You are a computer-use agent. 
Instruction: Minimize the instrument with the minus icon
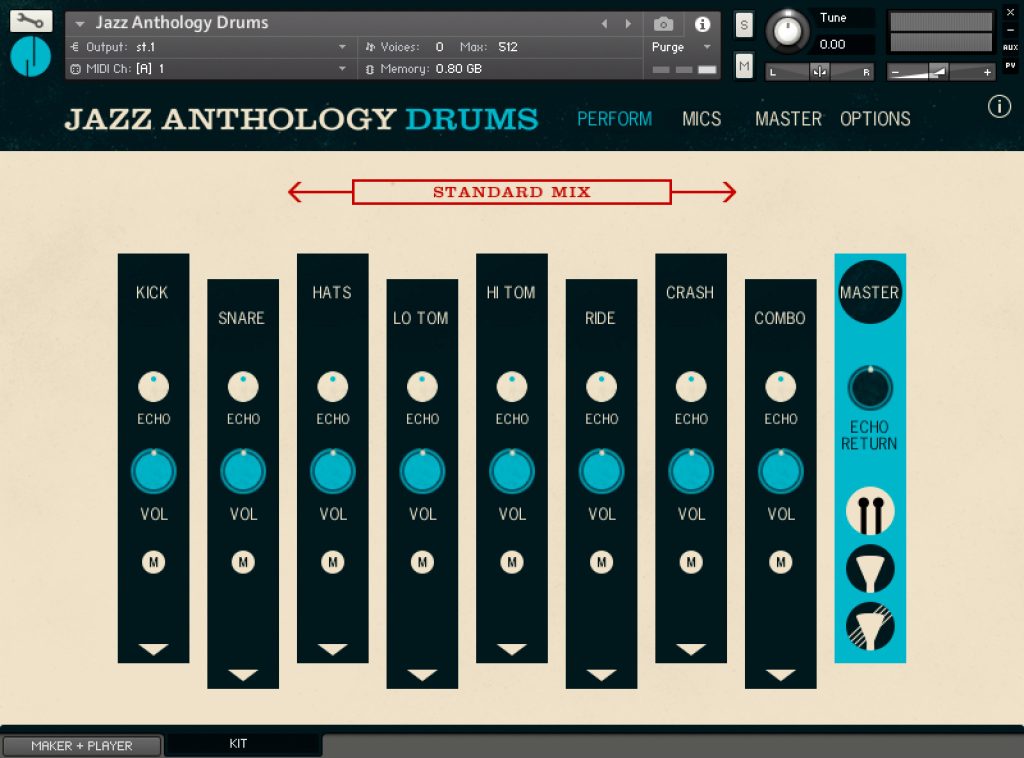(1010, 30)
